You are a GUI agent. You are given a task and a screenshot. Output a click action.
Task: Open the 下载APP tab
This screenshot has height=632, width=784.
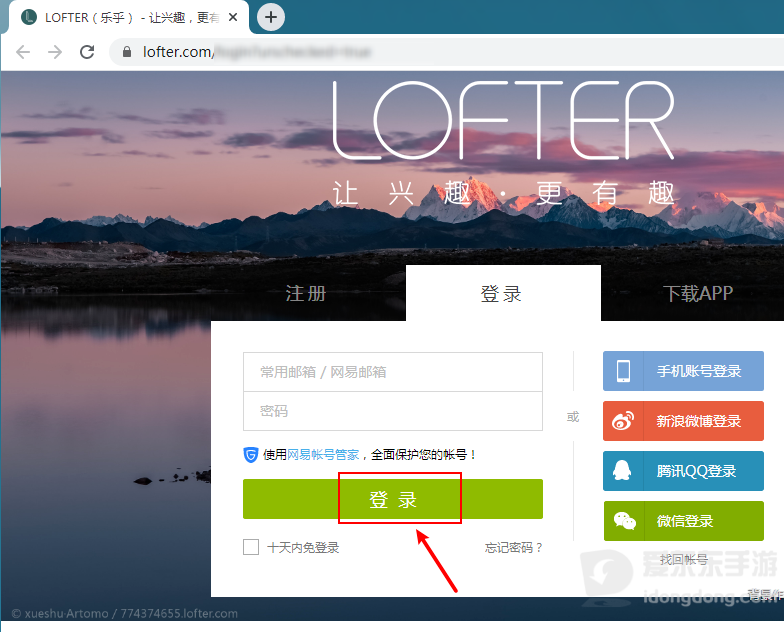coord(698,294)
